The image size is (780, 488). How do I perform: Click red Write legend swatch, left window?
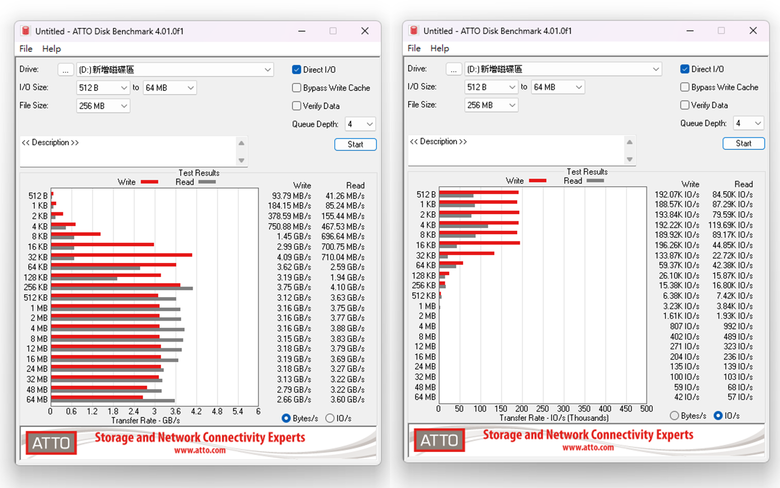[x=149, y=182]
